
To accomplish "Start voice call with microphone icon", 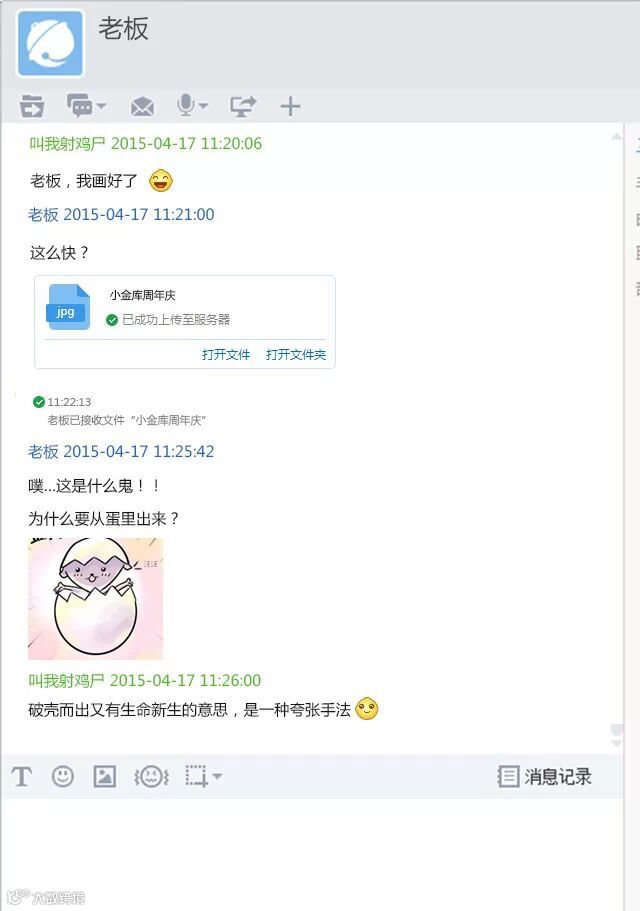I will pyautogui.click(x=186, y=105).
